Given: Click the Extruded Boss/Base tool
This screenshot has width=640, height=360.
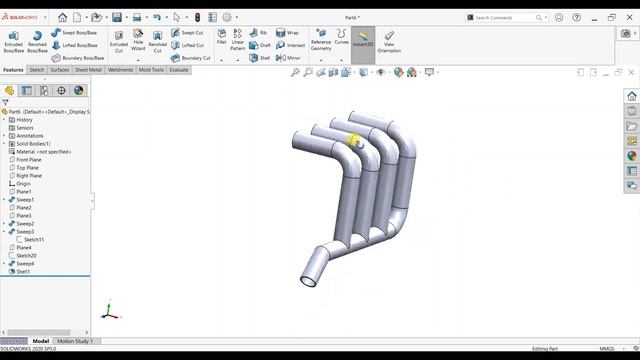Looking at the screenshot, I should 13,42.
